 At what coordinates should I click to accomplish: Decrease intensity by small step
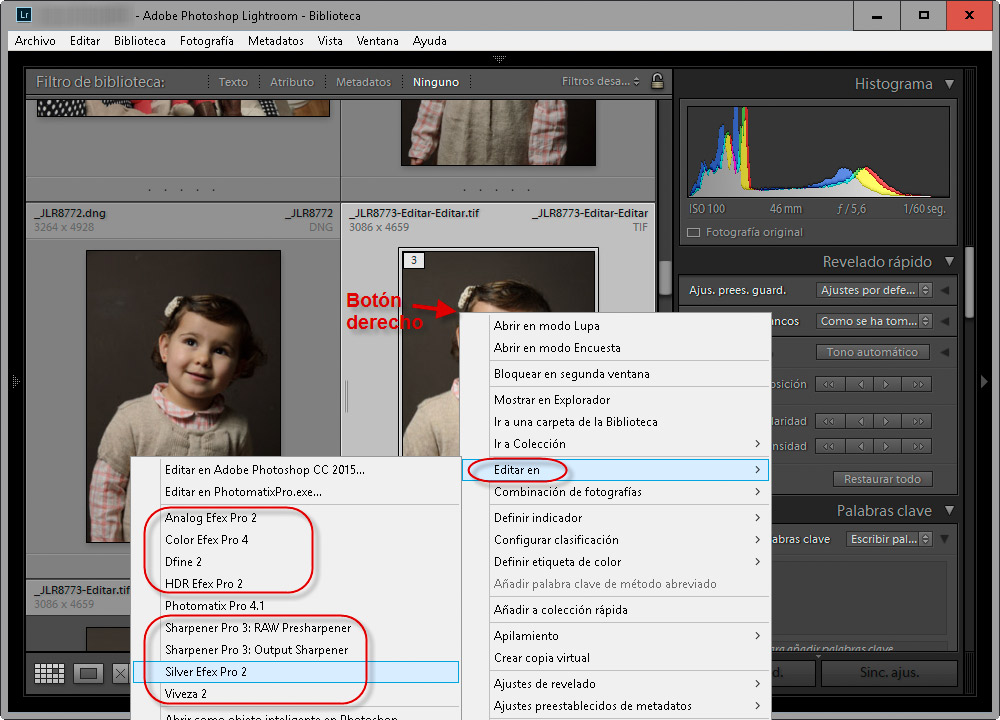click(x=861, y=446)
